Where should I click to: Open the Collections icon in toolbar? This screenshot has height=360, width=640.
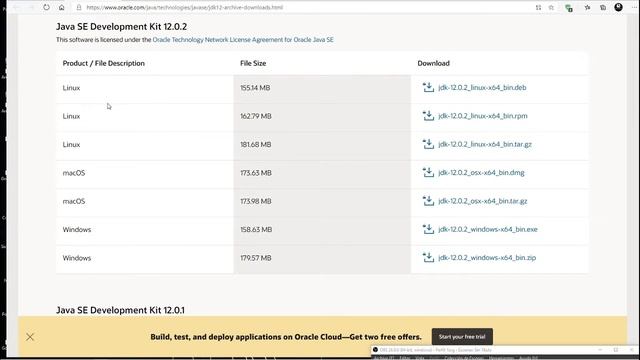[603, 7]
